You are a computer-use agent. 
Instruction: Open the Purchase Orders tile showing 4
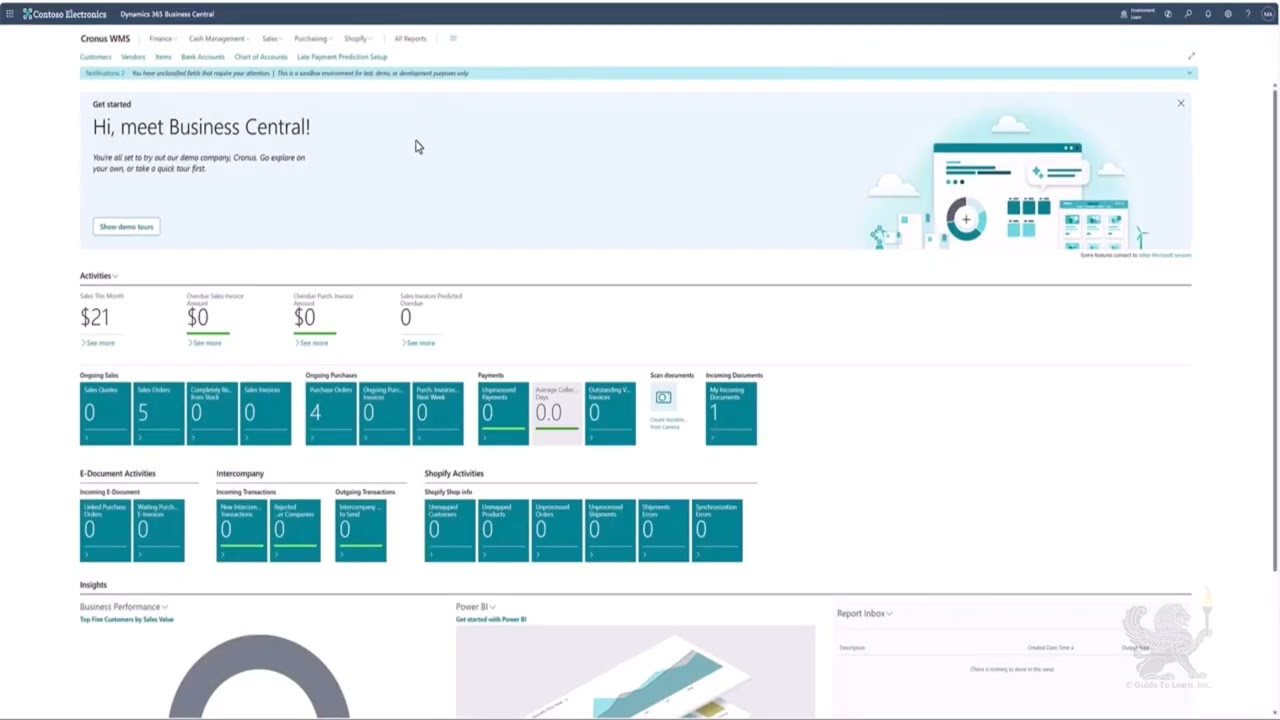[x=331, y=413]
